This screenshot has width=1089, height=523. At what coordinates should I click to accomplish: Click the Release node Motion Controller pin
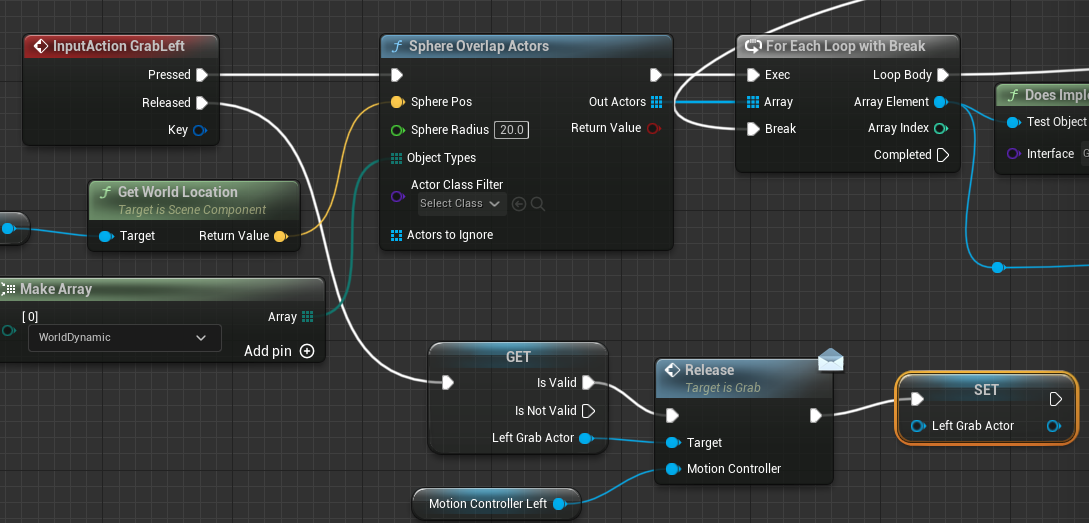click(x=672, y=469)
